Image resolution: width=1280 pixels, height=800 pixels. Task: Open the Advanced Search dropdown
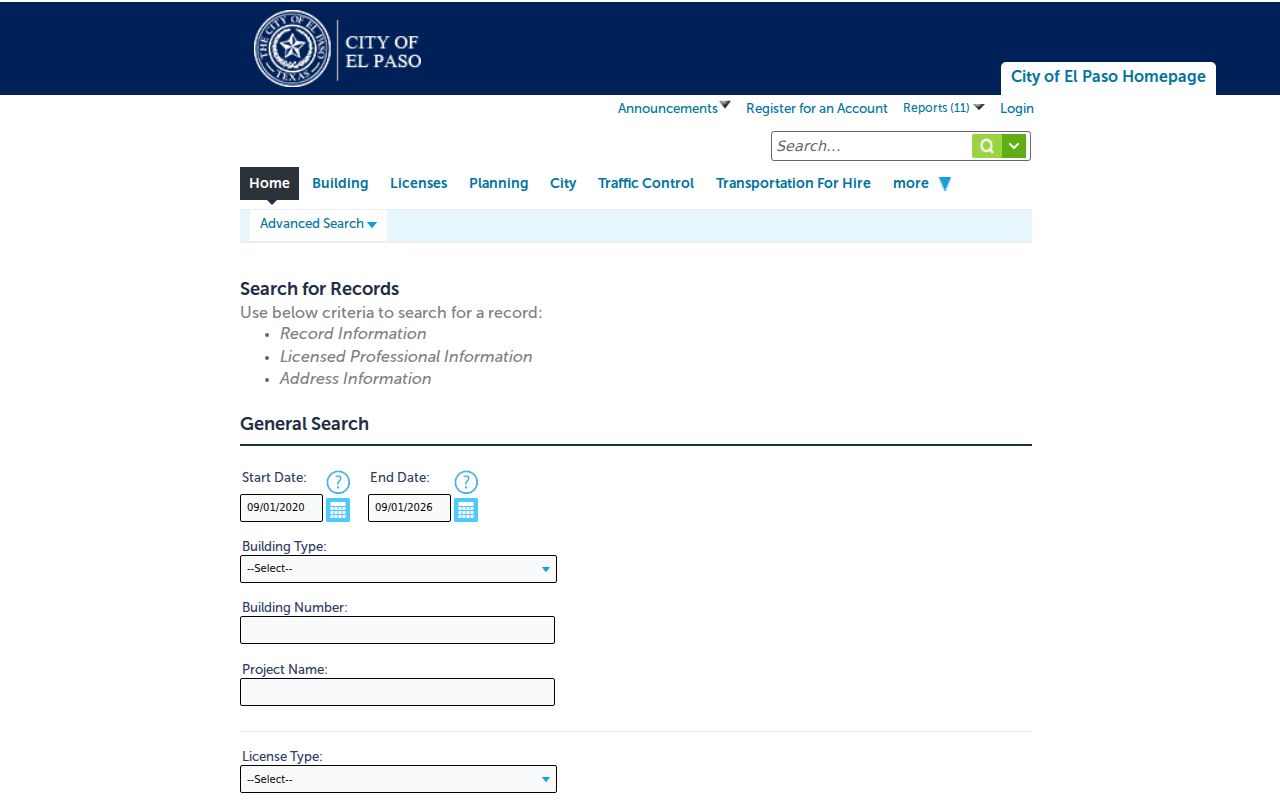point(318,224)
